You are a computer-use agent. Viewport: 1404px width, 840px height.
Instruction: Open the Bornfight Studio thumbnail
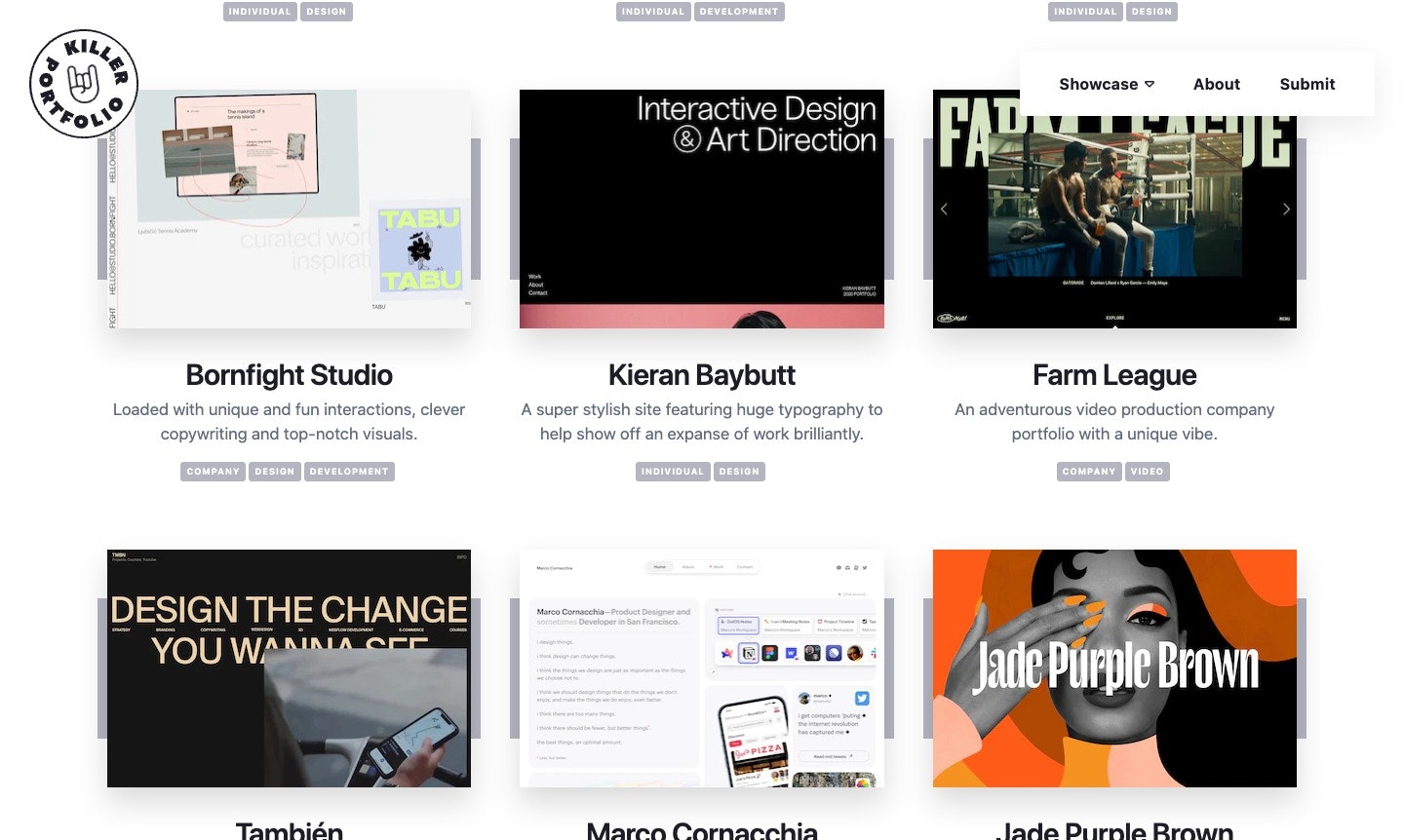tap(290, 209)
